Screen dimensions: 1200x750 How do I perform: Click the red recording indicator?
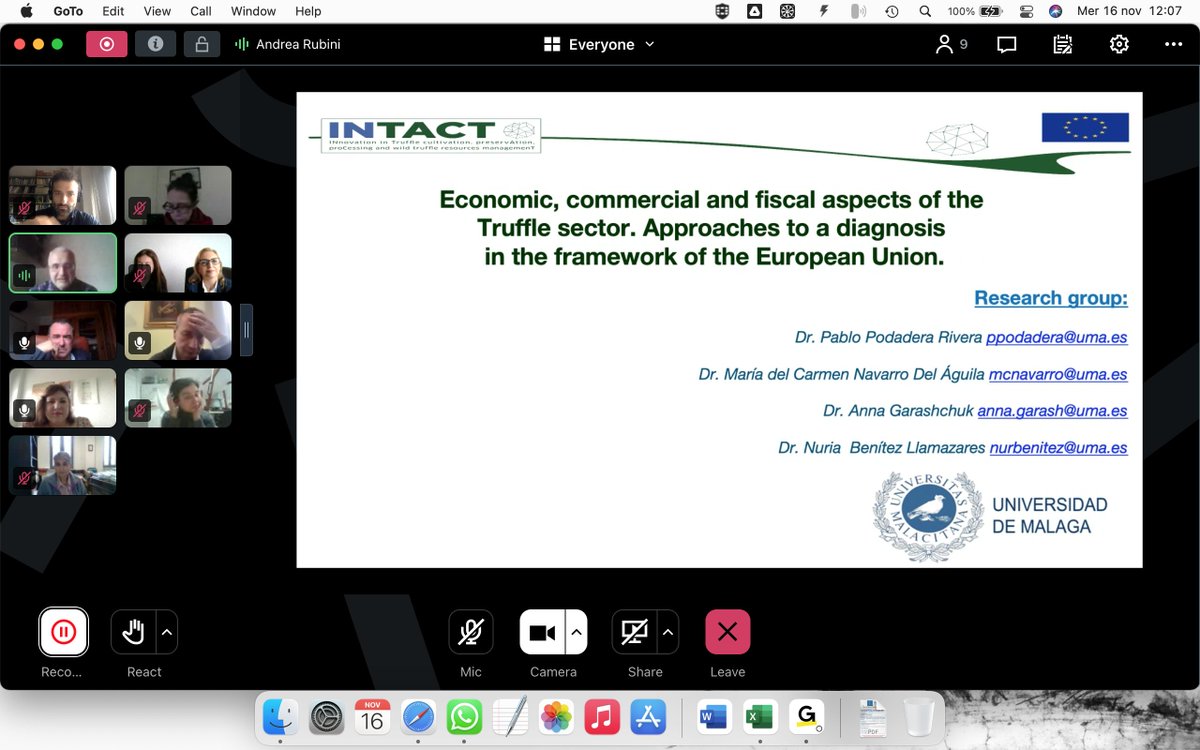(x=106, y=44)
